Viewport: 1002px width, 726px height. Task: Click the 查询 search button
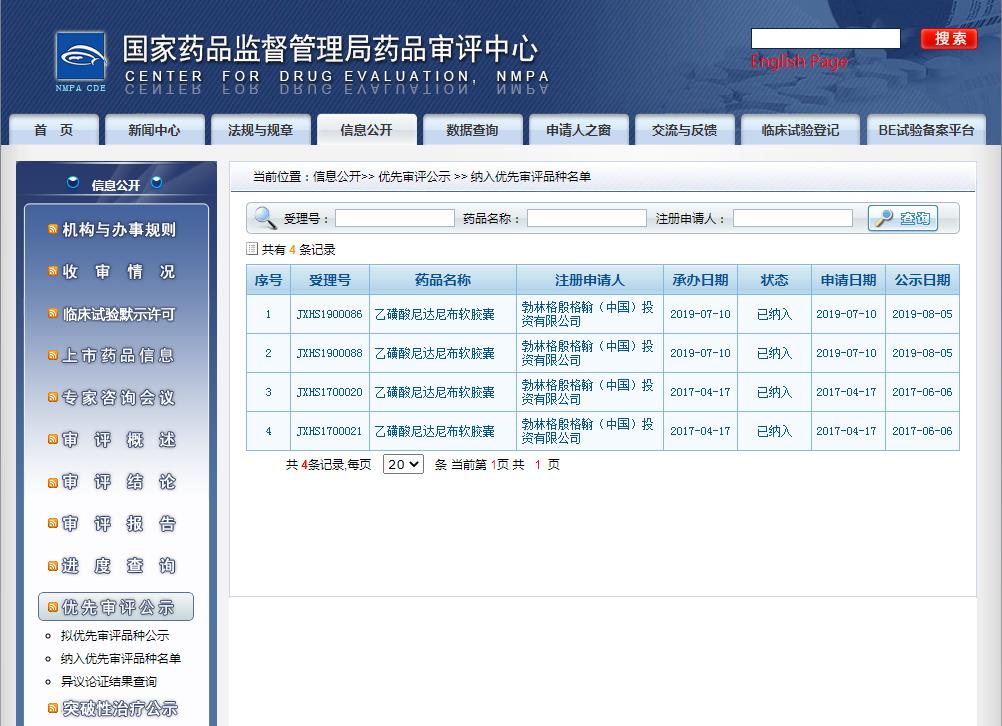tap(903, 218)
